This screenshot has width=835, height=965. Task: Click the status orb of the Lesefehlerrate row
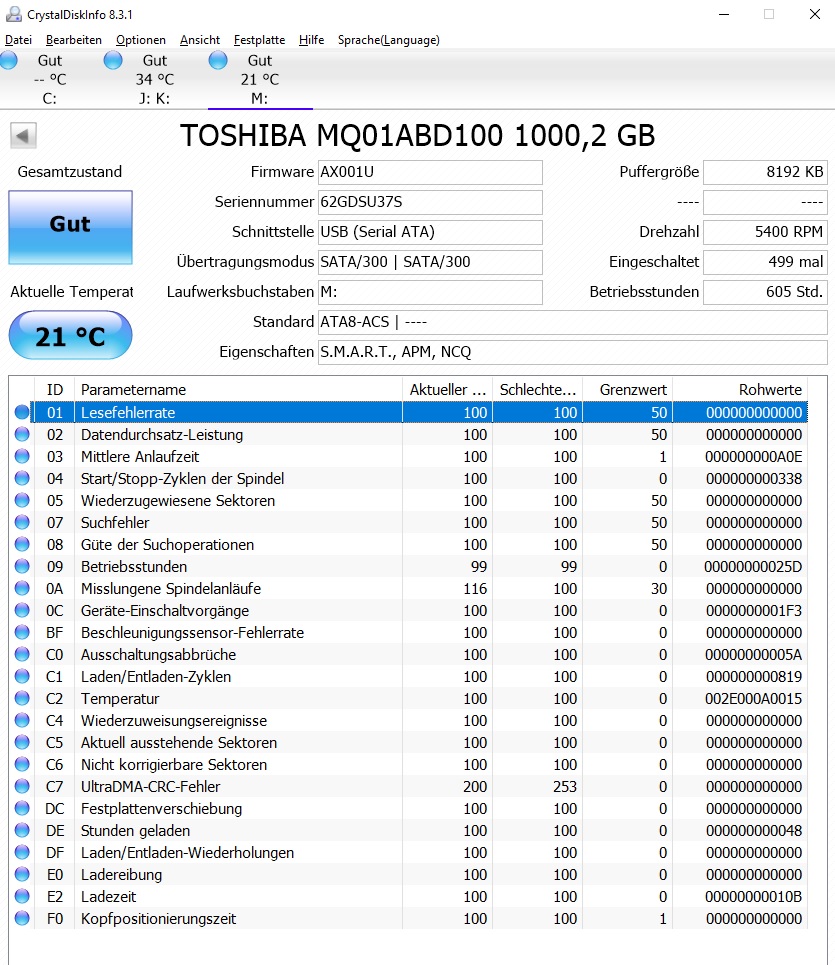click(22, 412)
